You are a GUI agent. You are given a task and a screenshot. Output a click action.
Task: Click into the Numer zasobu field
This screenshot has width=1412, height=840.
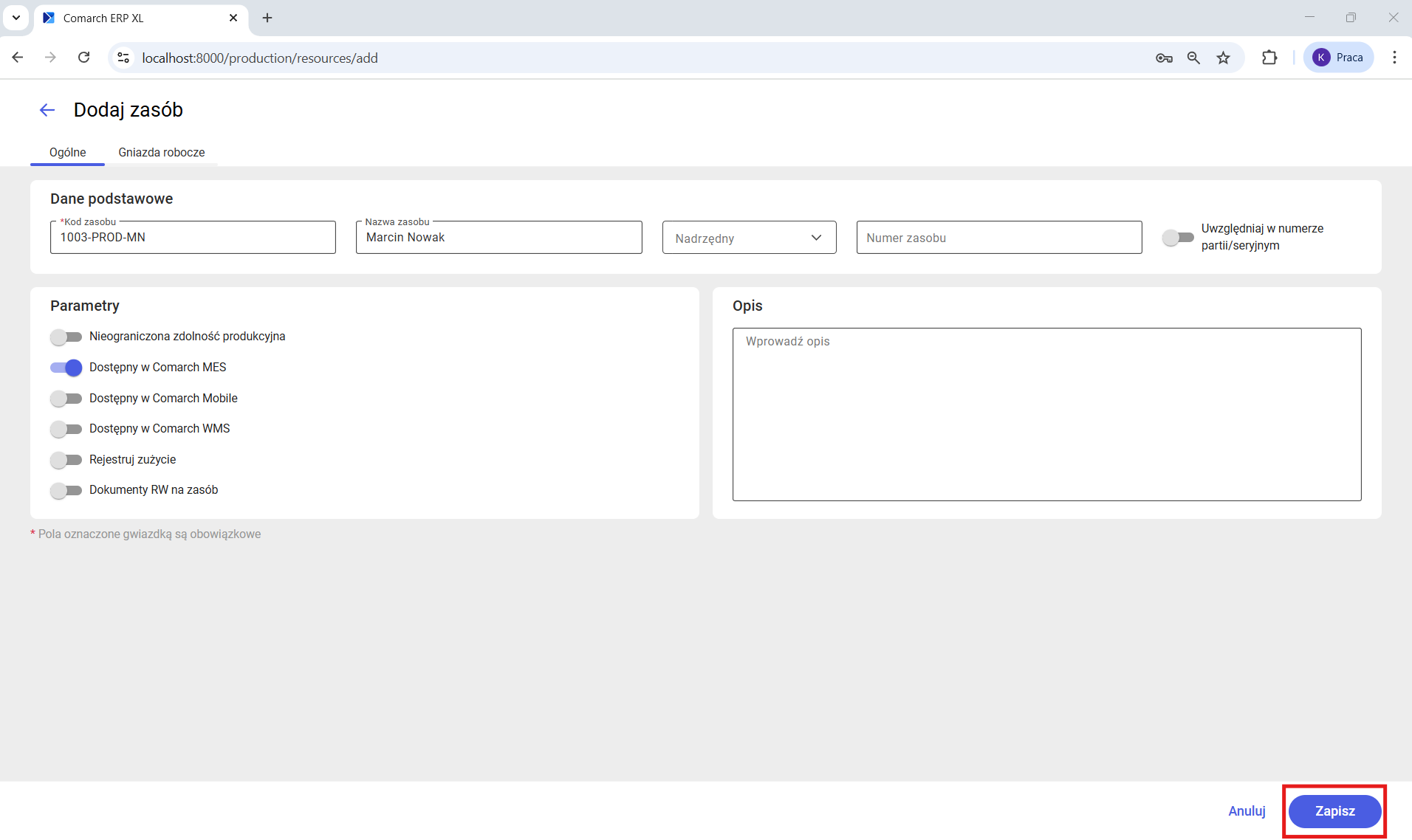pyautogui.click(x=998, y=238)
